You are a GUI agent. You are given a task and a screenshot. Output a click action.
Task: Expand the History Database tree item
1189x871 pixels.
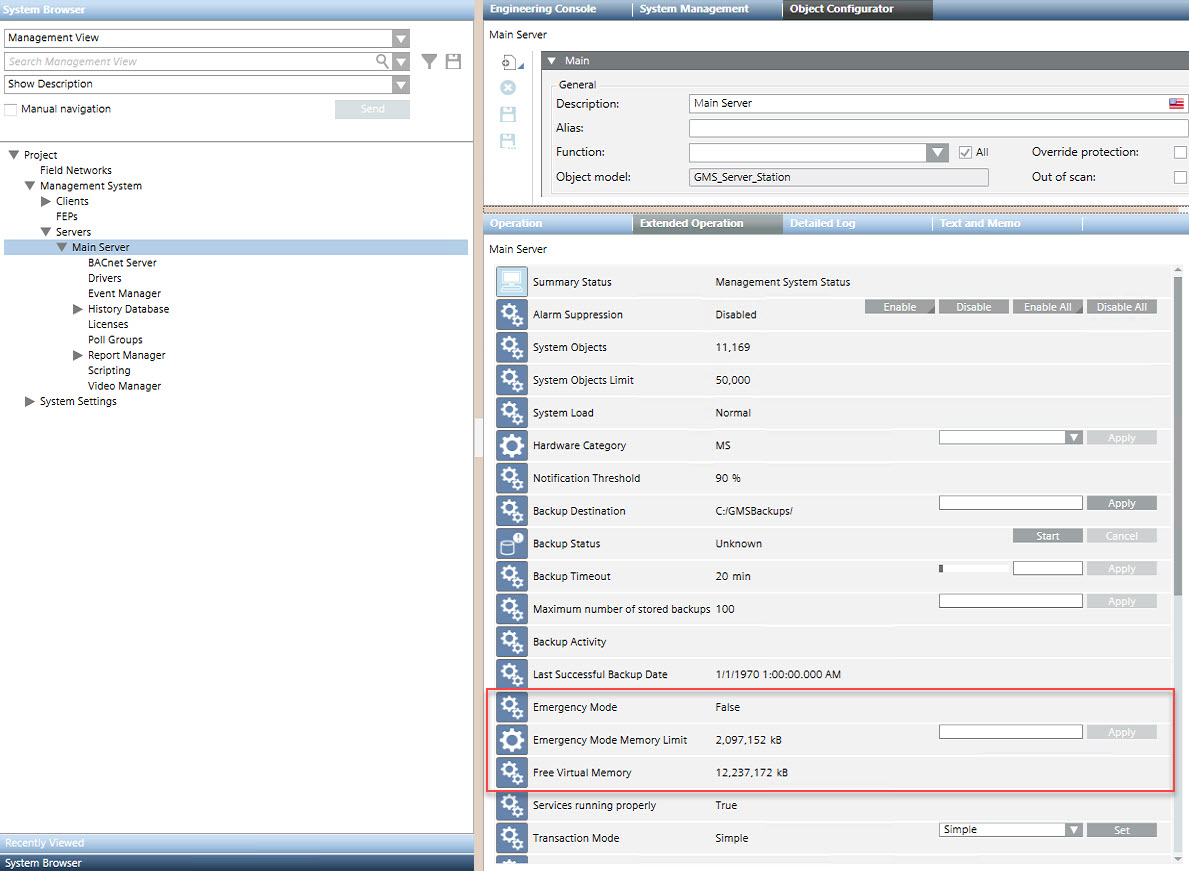click(x=77, y=309)
